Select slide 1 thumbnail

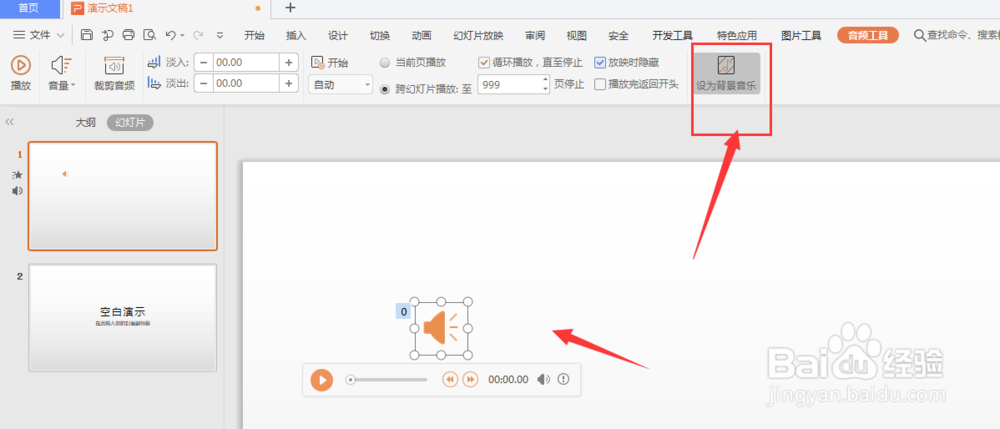pos(122,196)
